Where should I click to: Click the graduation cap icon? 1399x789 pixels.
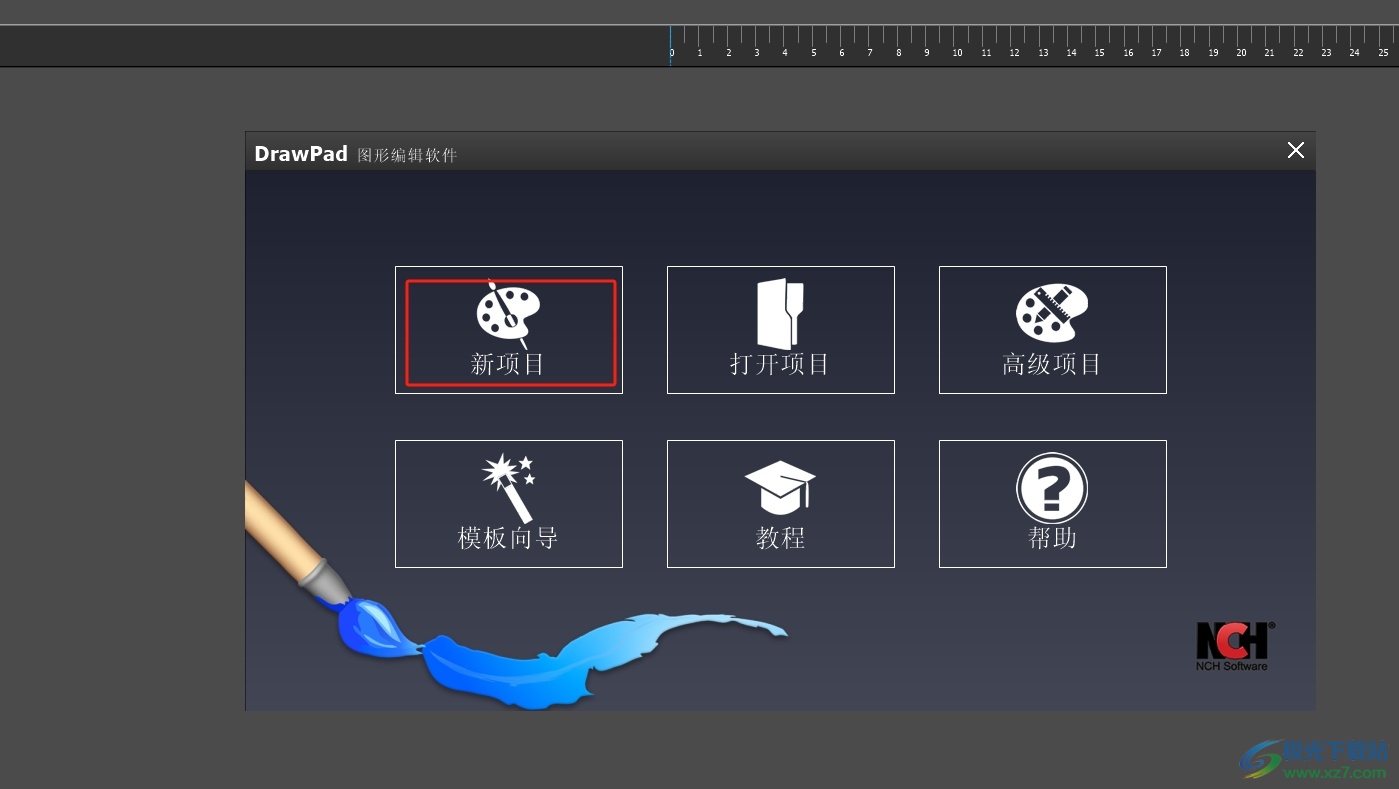(780, 485)
